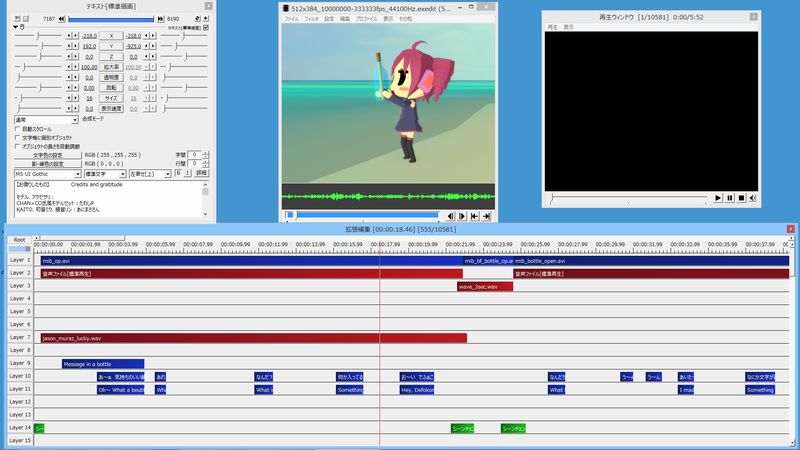Play video in playback window
Screen dimensions: 800x450
[x=718, y=198]
